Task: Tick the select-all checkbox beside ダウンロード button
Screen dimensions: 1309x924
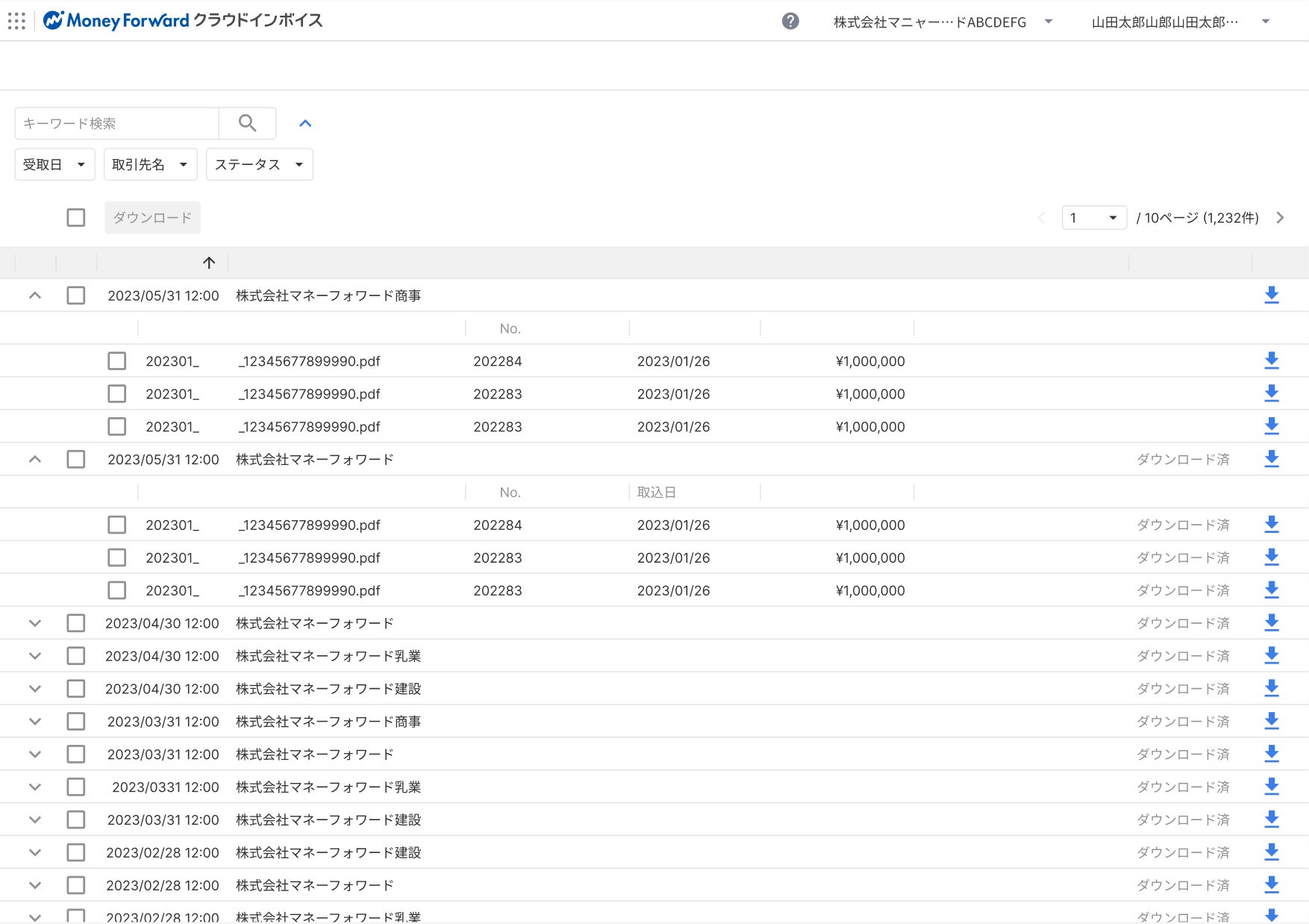Action: click(x=76, y=218)
